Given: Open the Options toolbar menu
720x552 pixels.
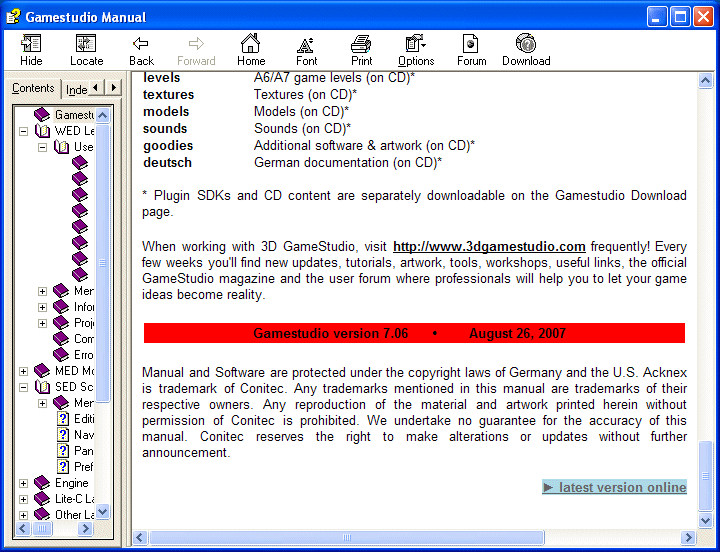Looking at the screenshot, I should coord(416,50).
